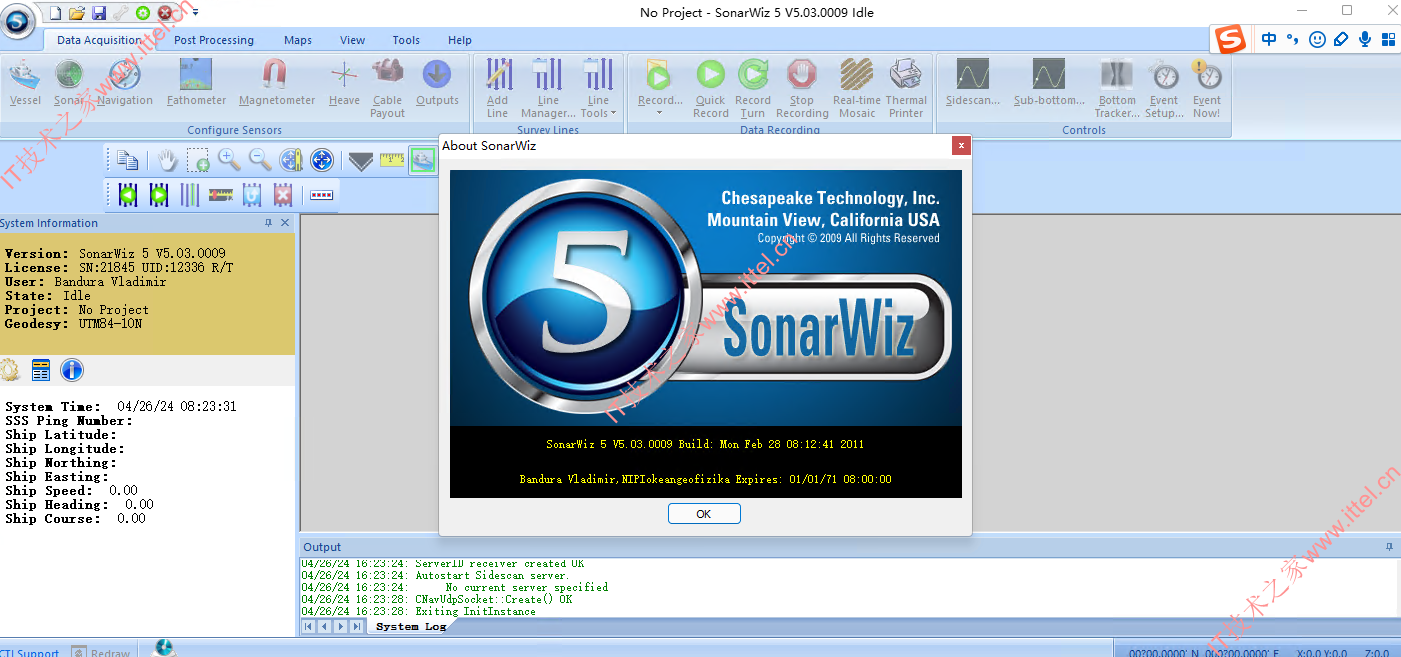Trigger Event Now
Screen dimensions: 1401x657
(1207, 88)
